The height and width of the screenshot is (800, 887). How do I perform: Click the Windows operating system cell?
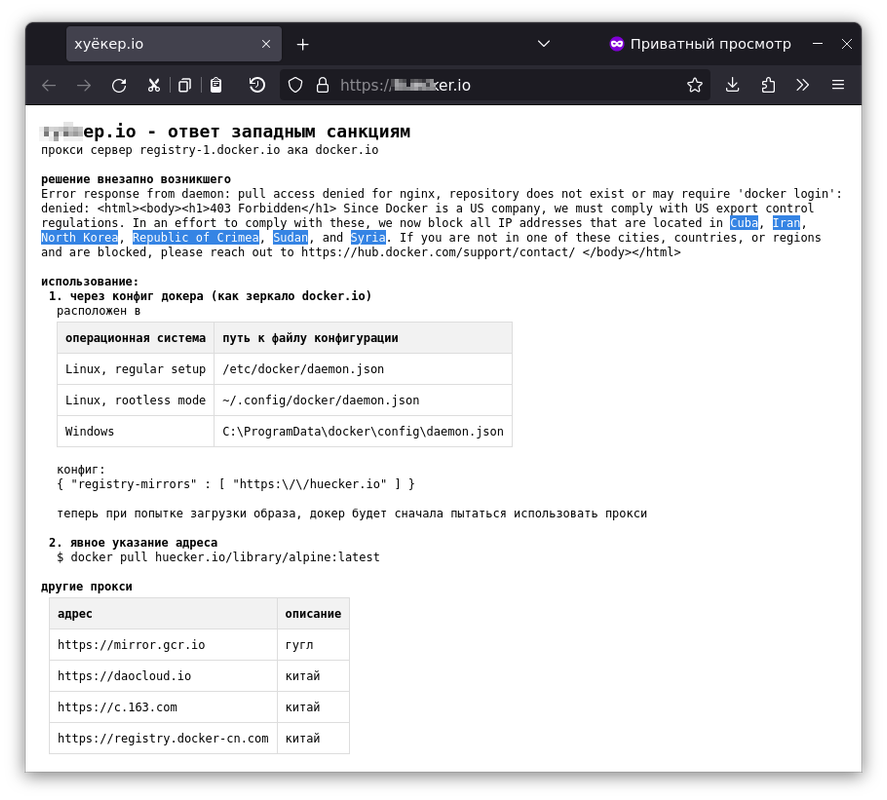(x=135, y=431)
